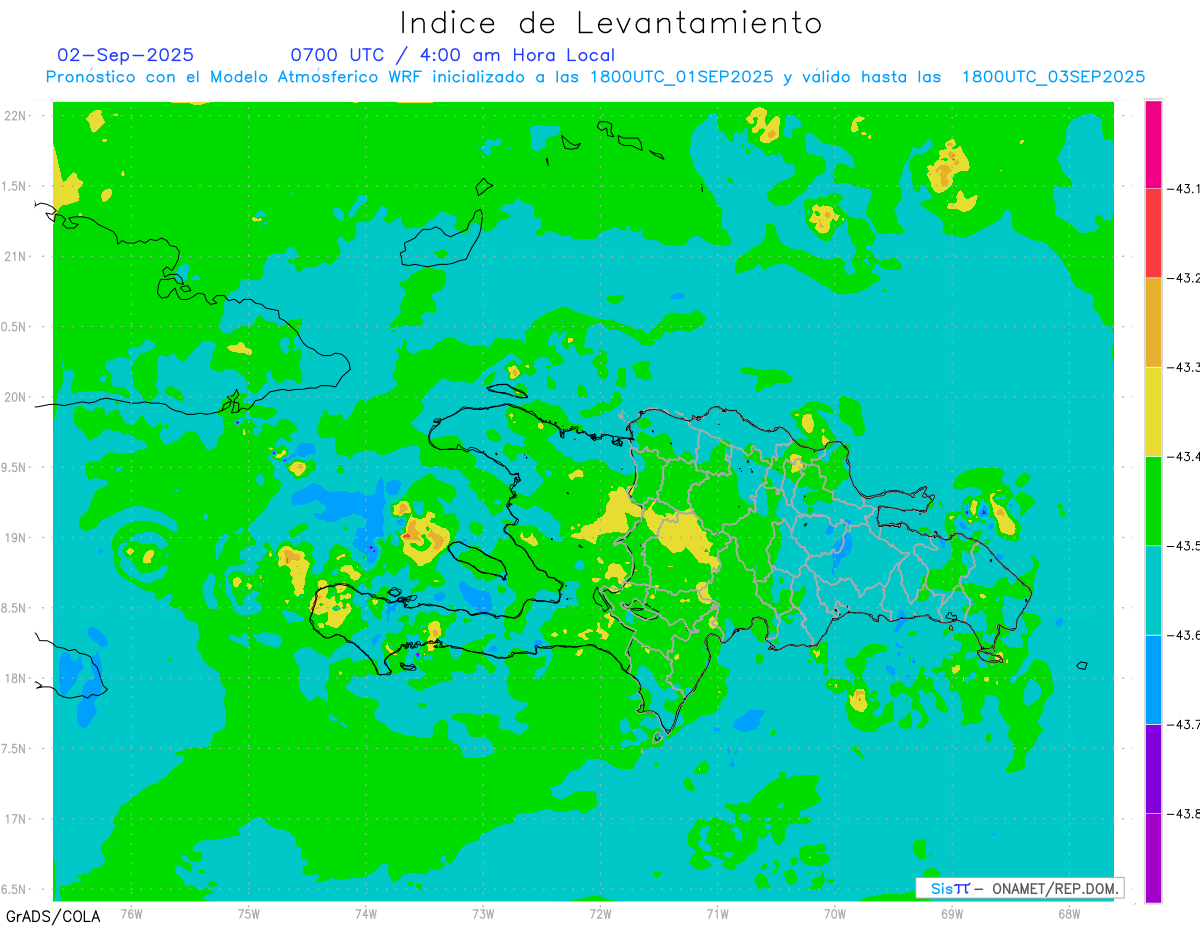The height and width of the screenshot is (927, 1200).
Task: Select the longitude label "73W"
Action: (x=483, y=913)
